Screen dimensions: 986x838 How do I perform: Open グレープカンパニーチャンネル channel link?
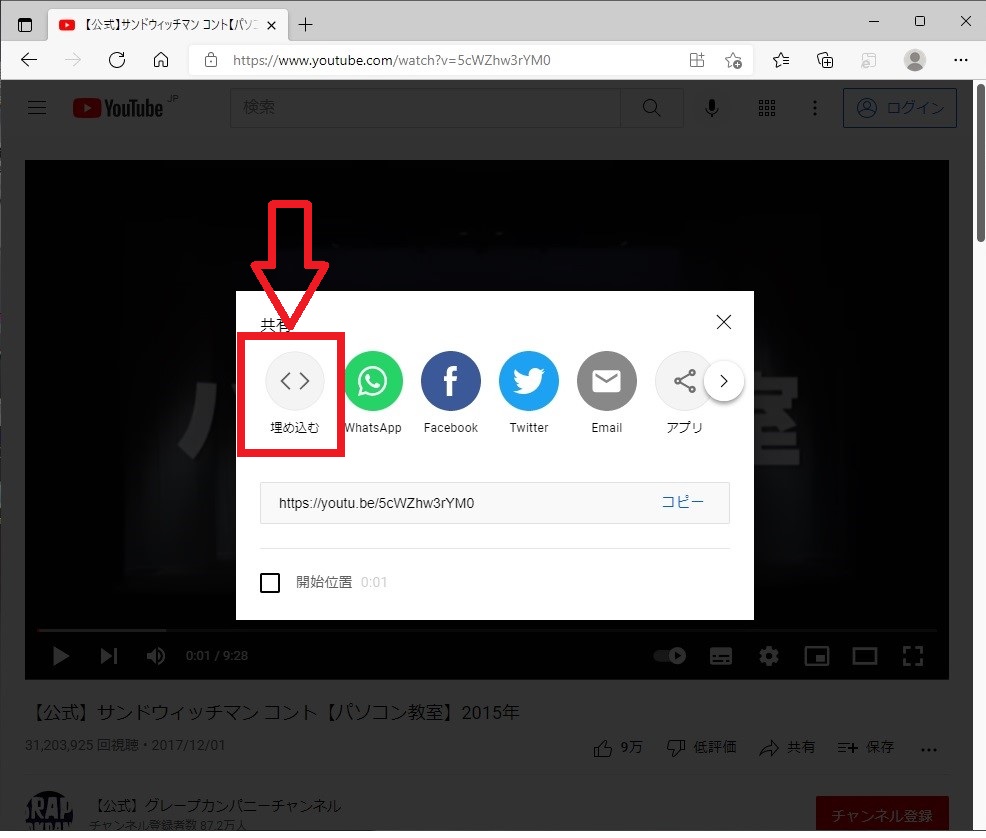(x=218, y=805)
